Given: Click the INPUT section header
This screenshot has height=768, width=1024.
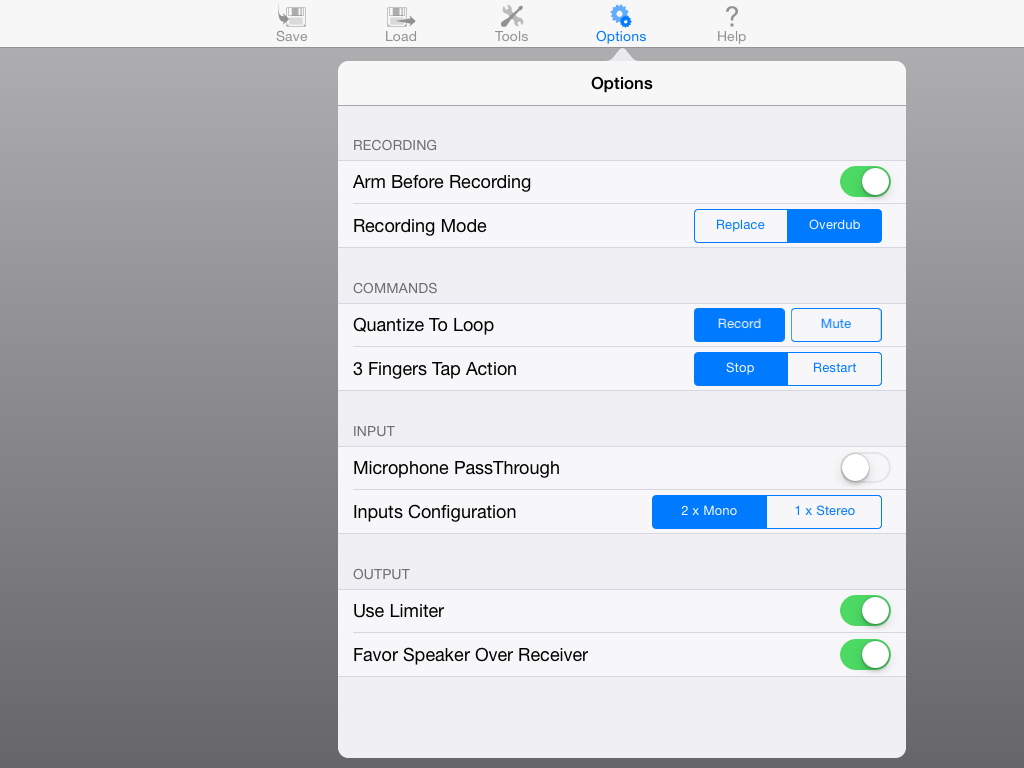Looking at the screenshot, I should tap(374, 431).
